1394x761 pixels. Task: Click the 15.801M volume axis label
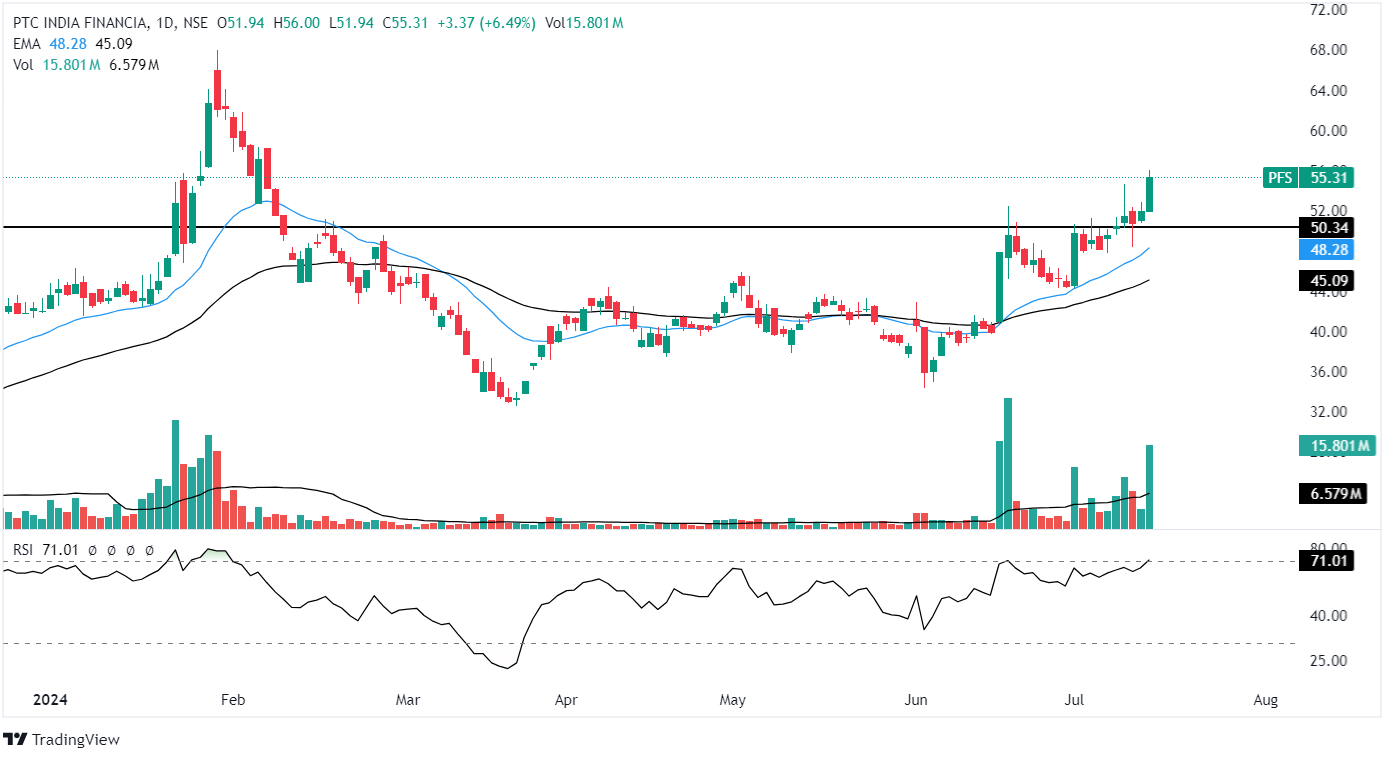tap(1334, 445)
